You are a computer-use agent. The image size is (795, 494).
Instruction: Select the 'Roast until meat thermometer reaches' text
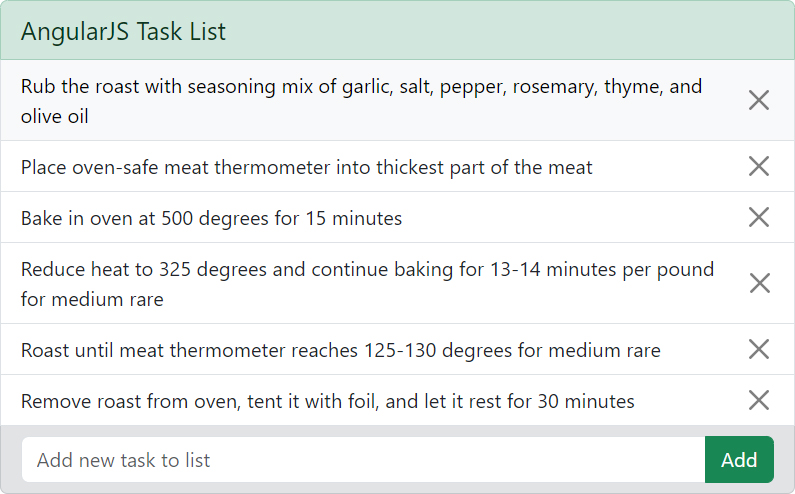click(x=340, y=350)
